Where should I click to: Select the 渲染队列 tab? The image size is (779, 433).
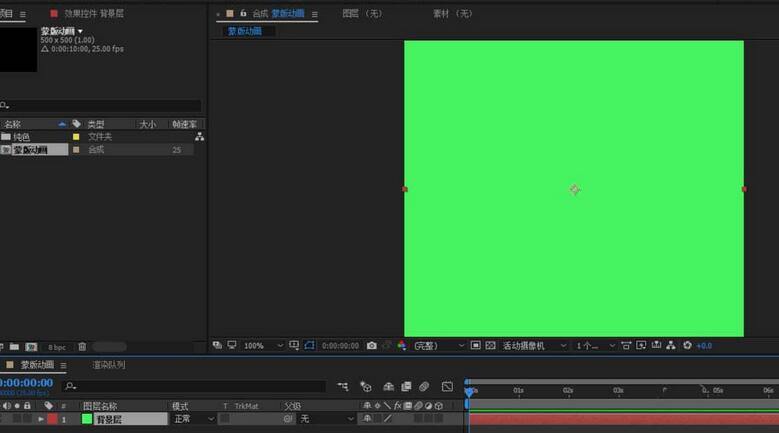(x=109, y=365)
